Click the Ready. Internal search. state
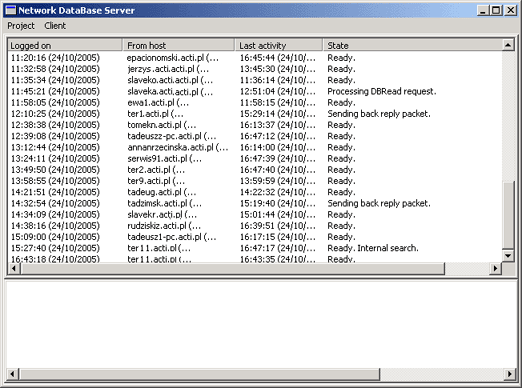 click(373, 248)
